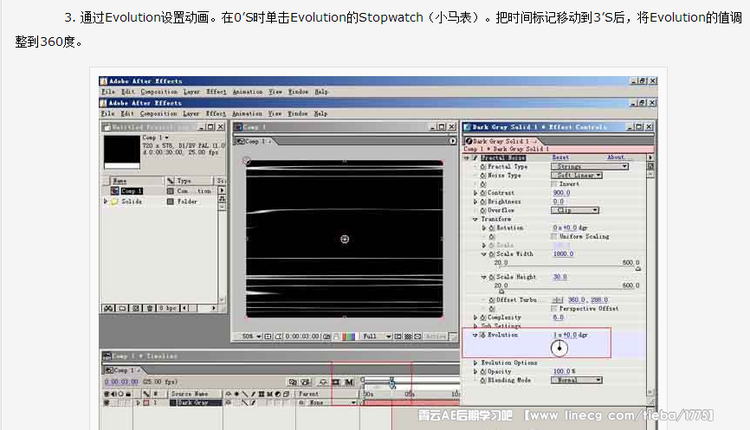This screenshot has height=430, width=750.
Task: Open the Fractal Type Strings dropdown
Action: pos(590,166)
